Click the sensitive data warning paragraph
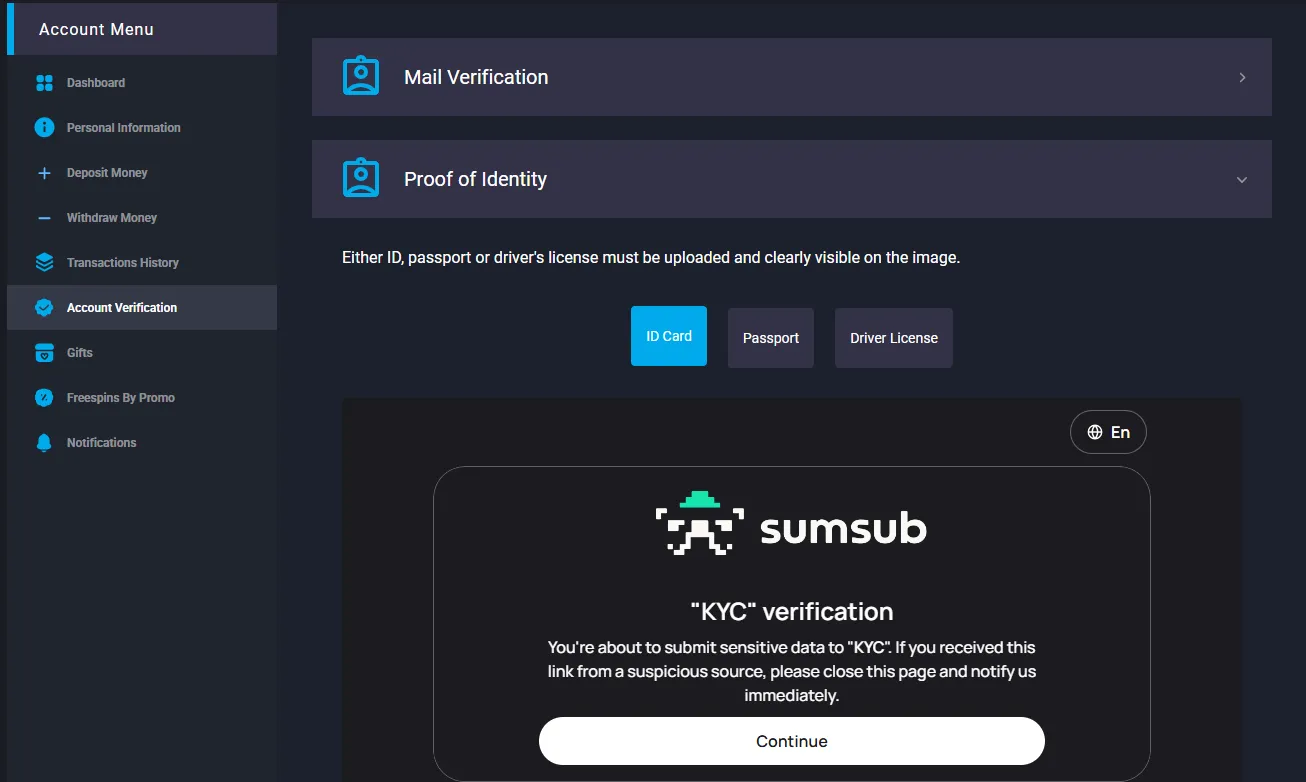 point(792,671)
